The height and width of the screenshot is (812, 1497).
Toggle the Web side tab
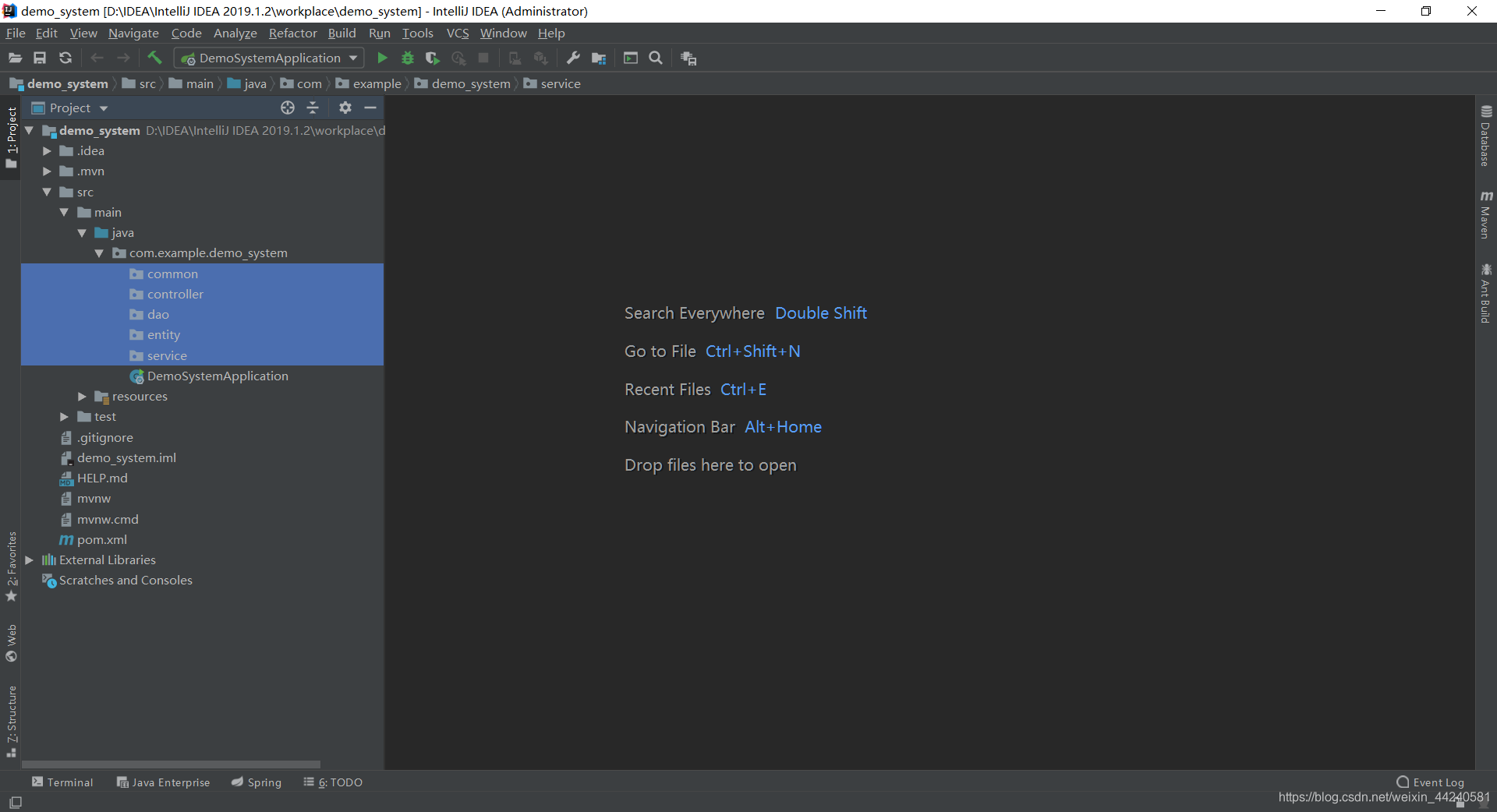coord(12,643)
